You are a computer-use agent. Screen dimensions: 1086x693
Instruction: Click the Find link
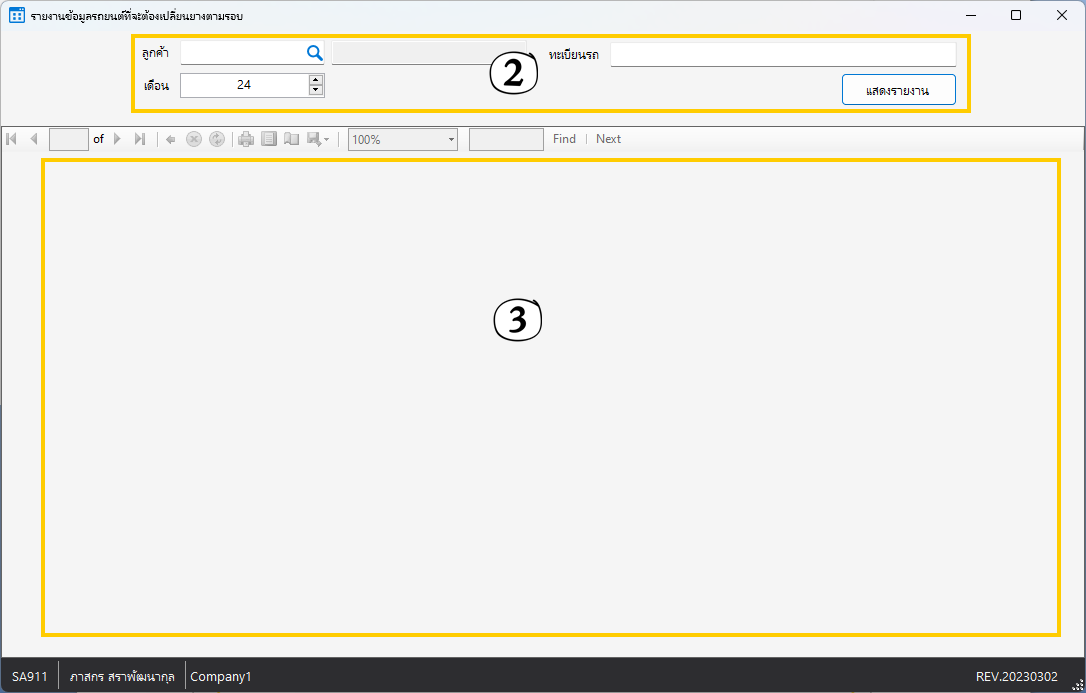tap(564, 139)
